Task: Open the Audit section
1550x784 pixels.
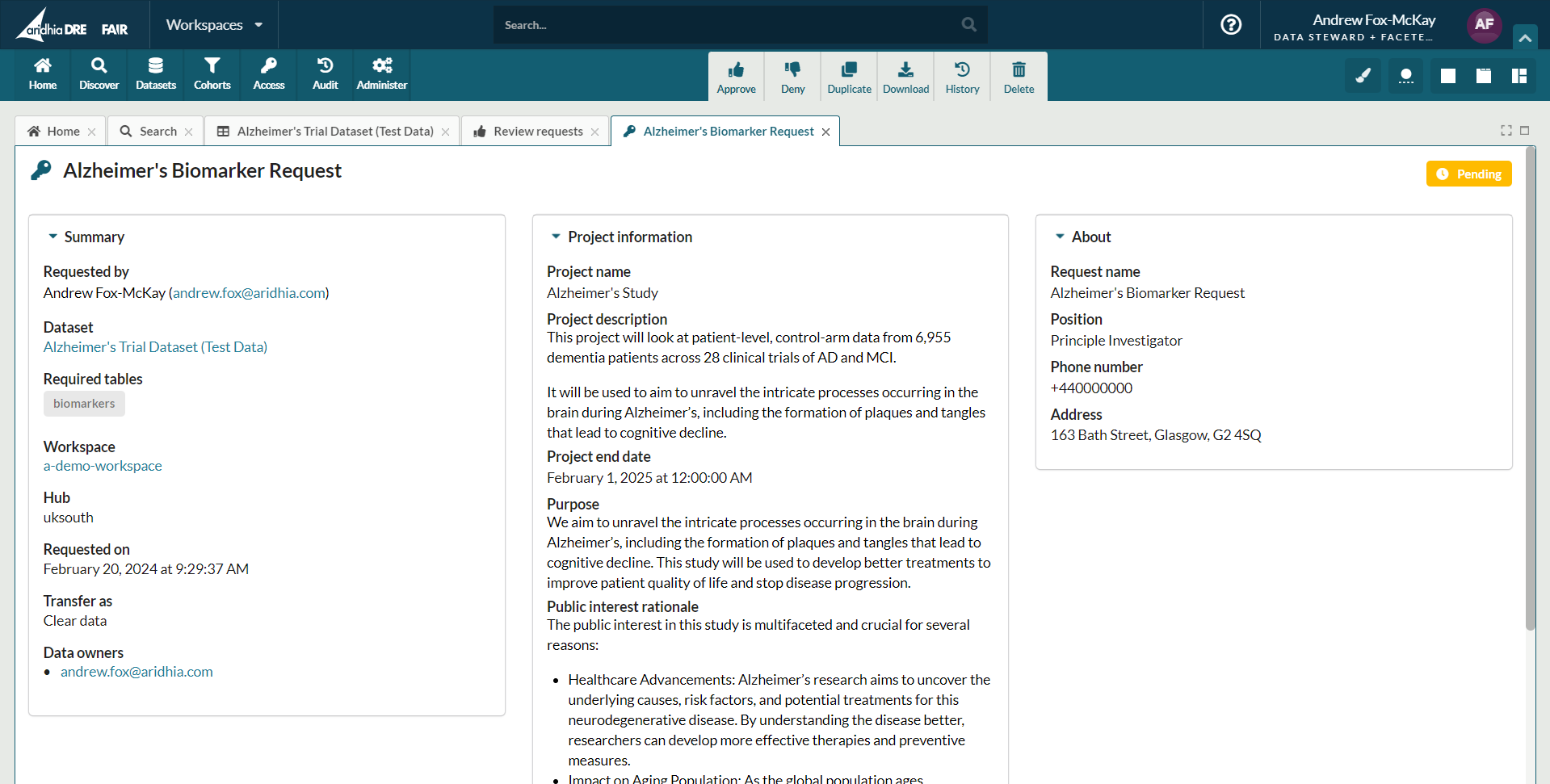Action: click(x=325, y=73)
